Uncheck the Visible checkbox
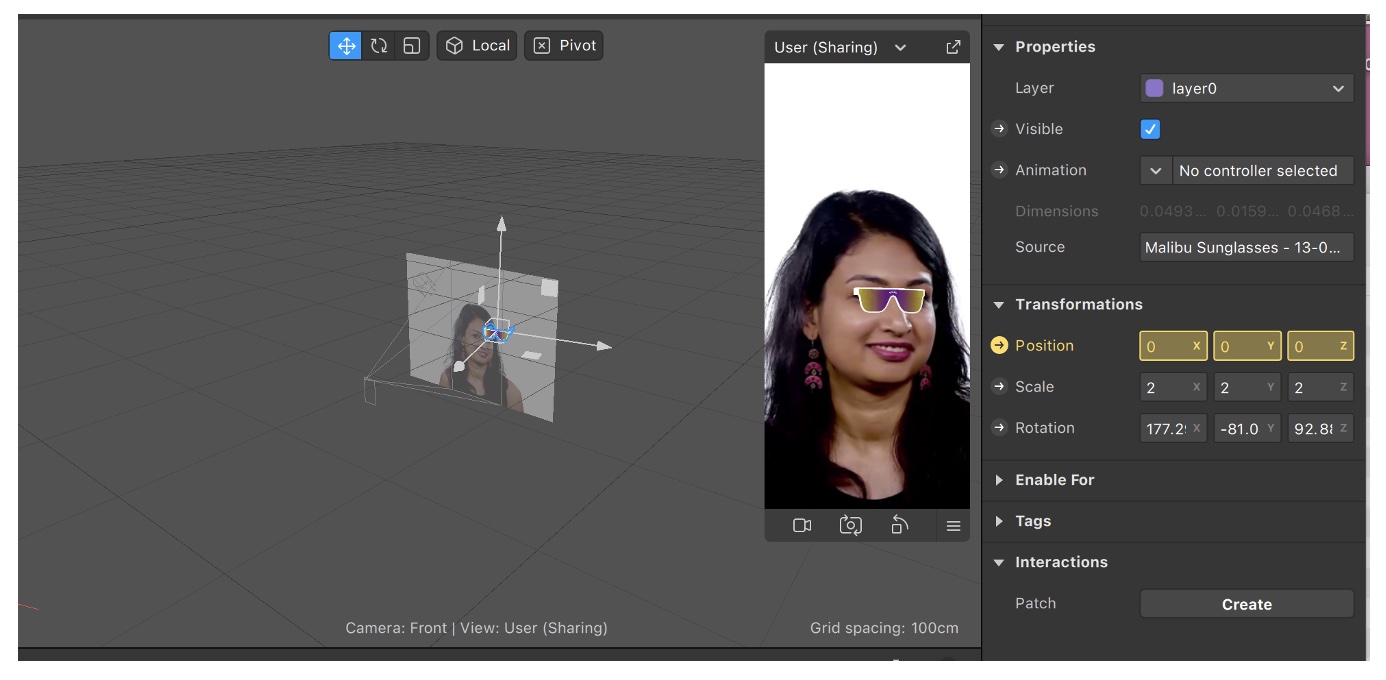The height and width of the screenshot is (680, 1386). 1150,129
